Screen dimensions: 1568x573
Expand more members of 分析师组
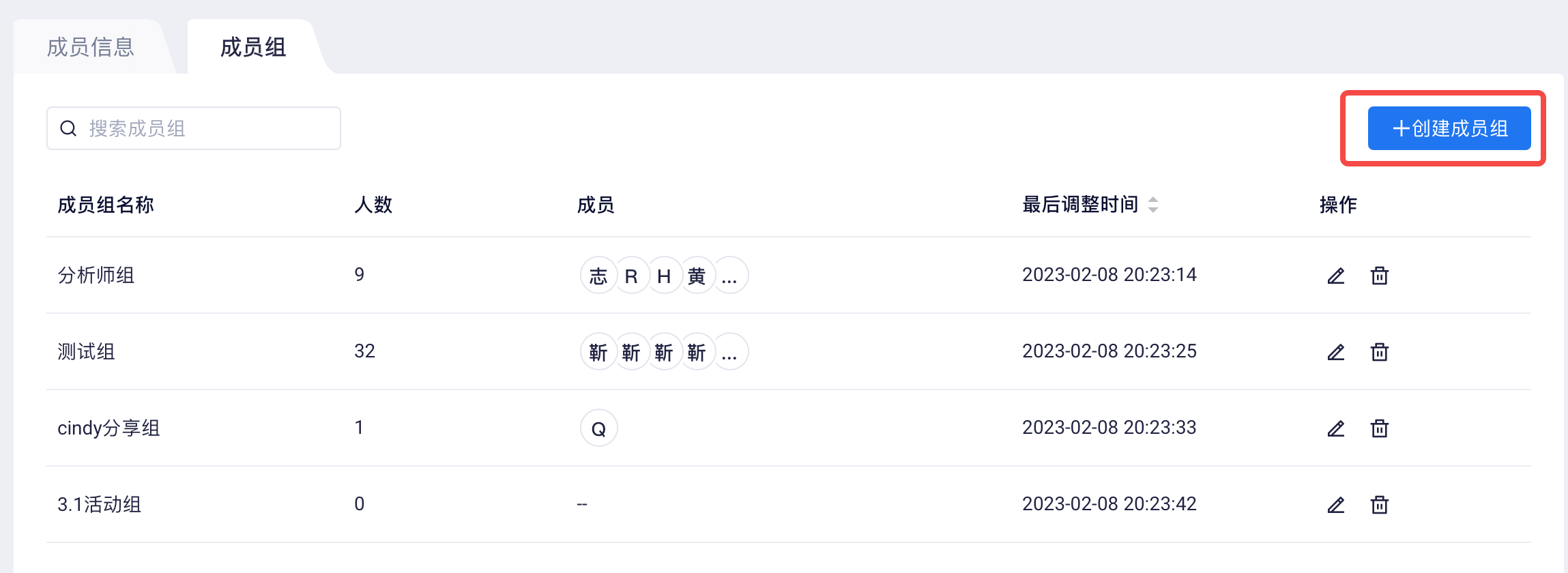(729, 276)
